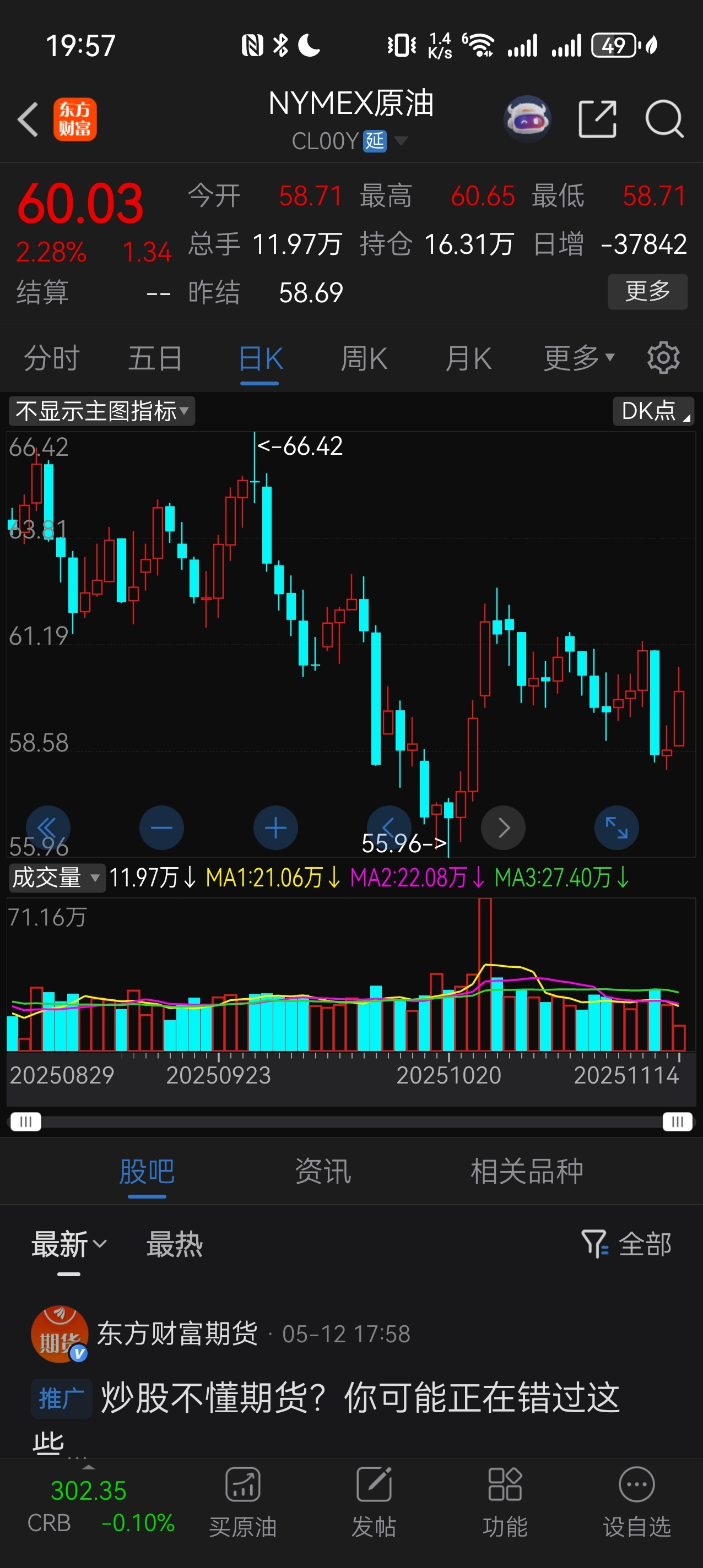Open filter icon next to 全部
The height and width of the screenshot is (1568, 703).
pos(595,1244)
